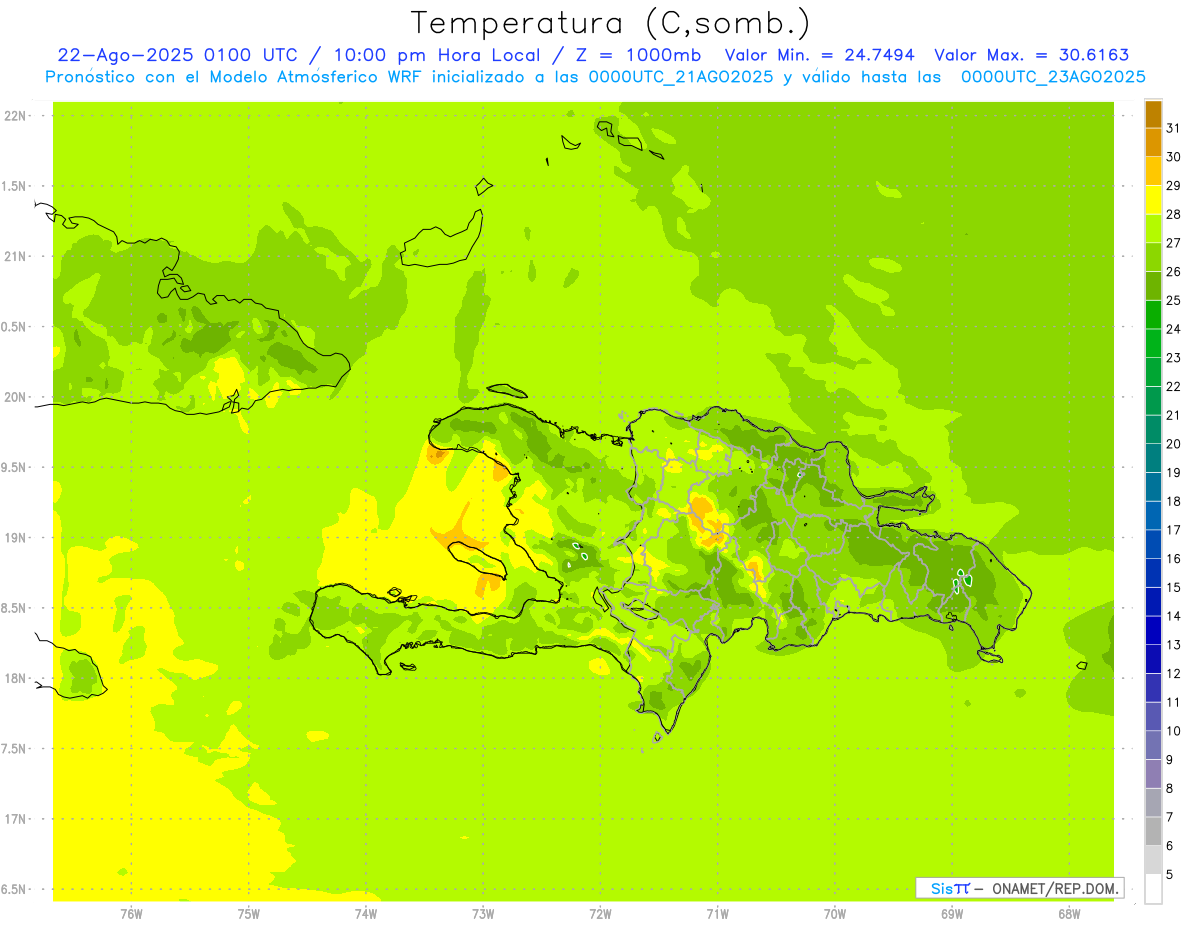Click the legend value 23
Screen dimensions: 1200x927
[x=1173, y=358]
